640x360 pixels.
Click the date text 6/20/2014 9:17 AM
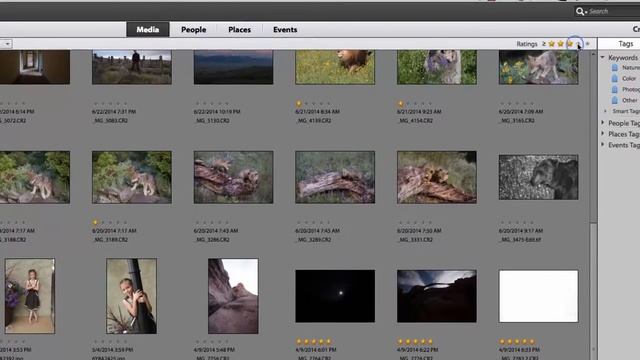[521, 231]
